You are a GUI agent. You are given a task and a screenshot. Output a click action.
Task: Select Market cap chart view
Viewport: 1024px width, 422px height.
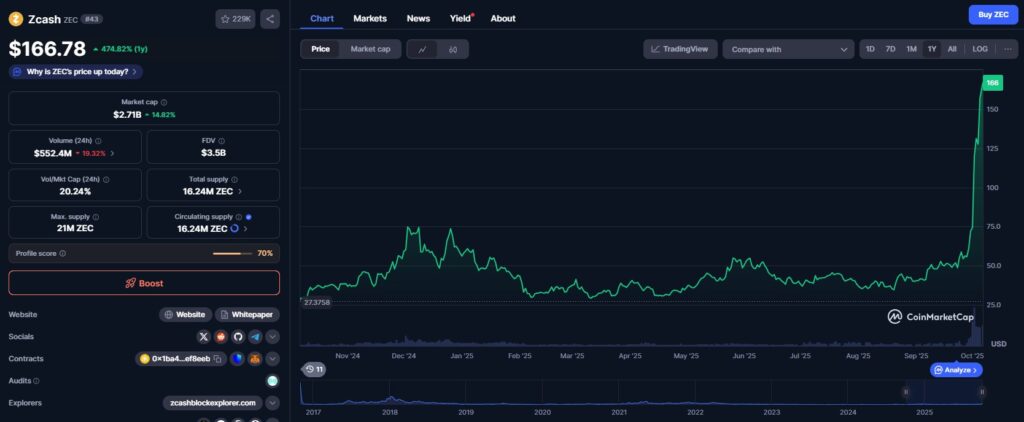tap(370, 49)
